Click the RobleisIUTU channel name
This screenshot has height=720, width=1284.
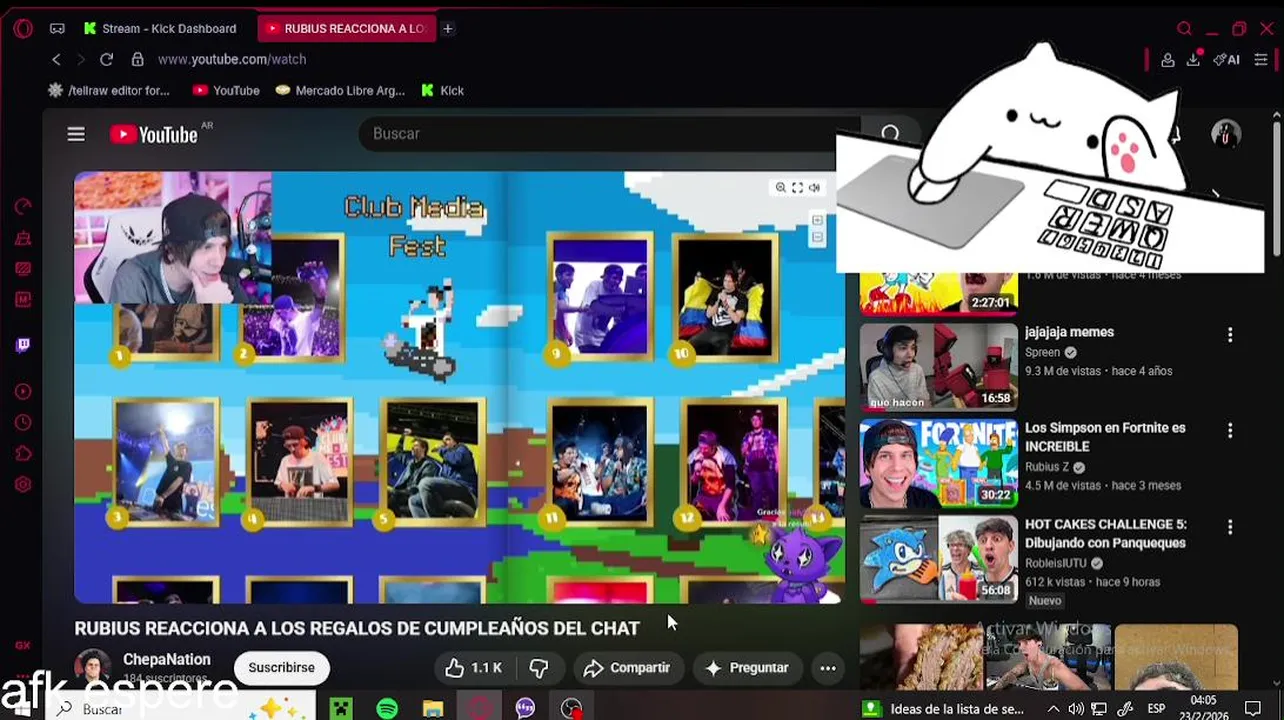(x=1055, y=563)
